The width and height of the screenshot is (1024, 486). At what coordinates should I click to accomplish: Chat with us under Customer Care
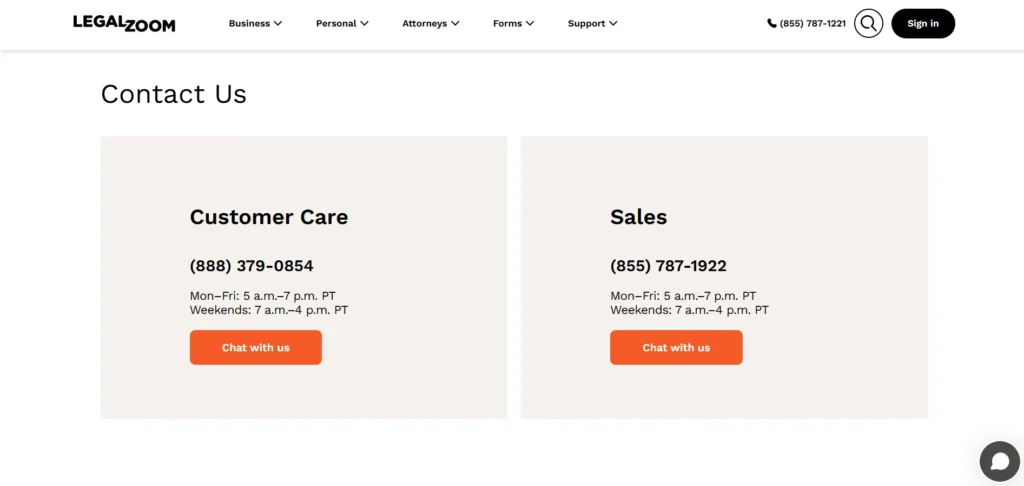coord(256,348)
